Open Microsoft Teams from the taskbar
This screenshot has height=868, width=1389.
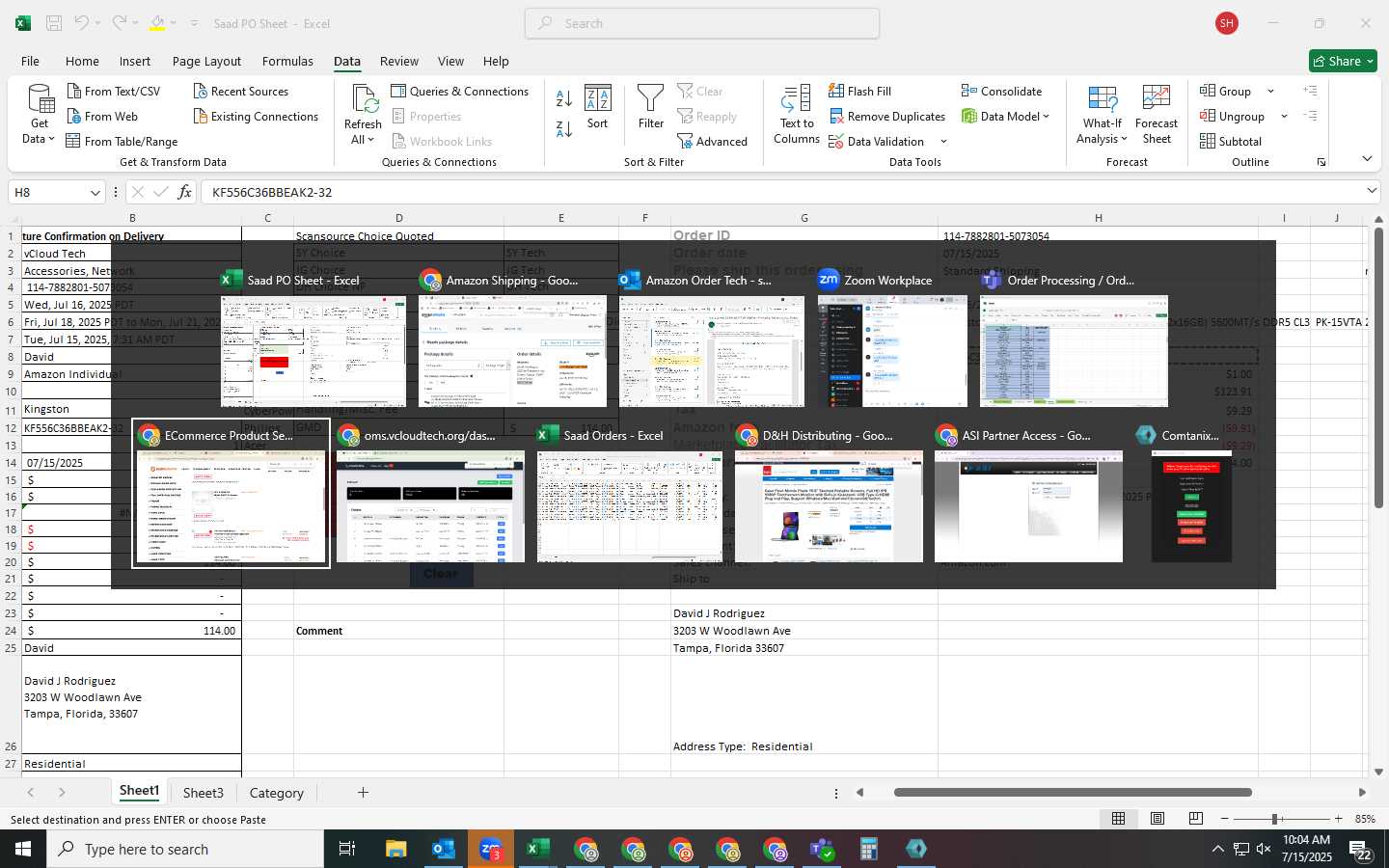822,849
